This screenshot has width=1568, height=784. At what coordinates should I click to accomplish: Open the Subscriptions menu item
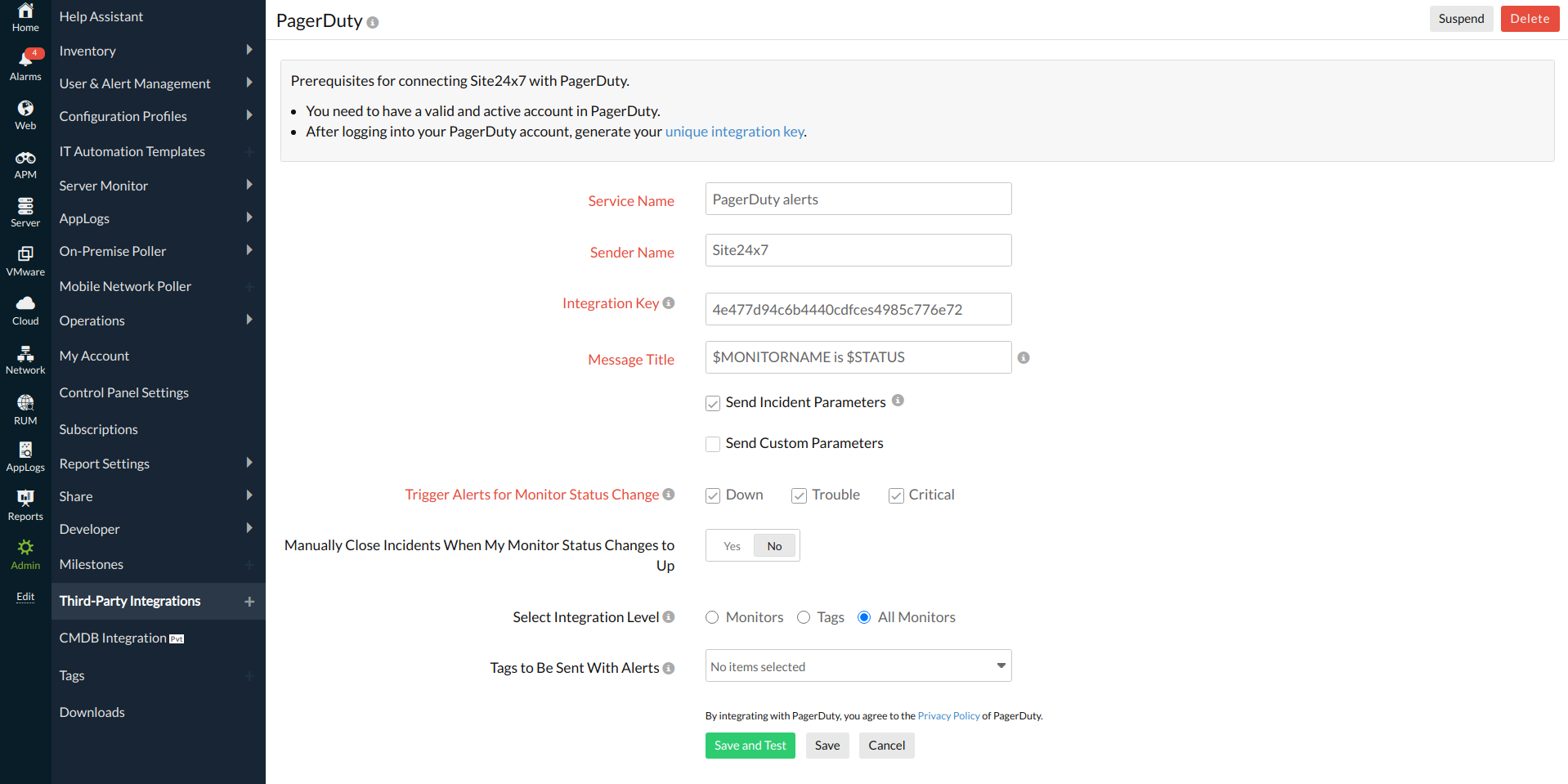tap(98, 429)
